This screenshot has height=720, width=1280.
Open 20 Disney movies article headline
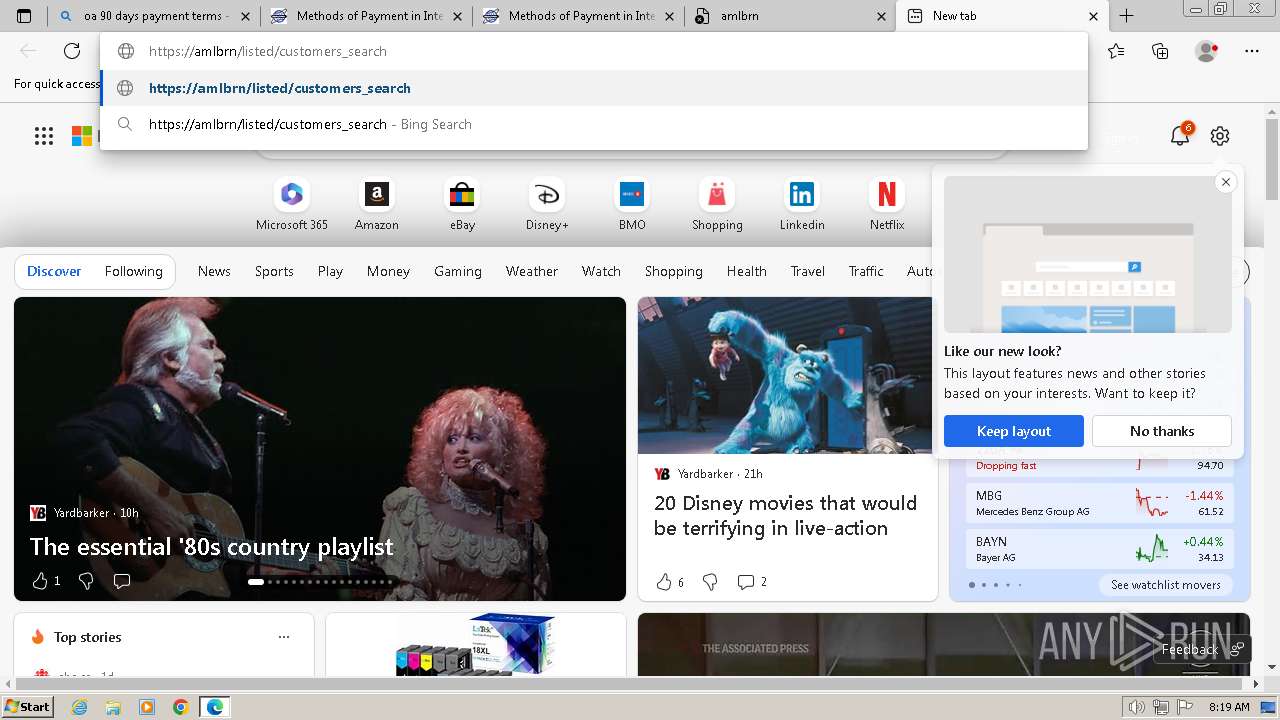pyautogui.click(x=785, y=516)
